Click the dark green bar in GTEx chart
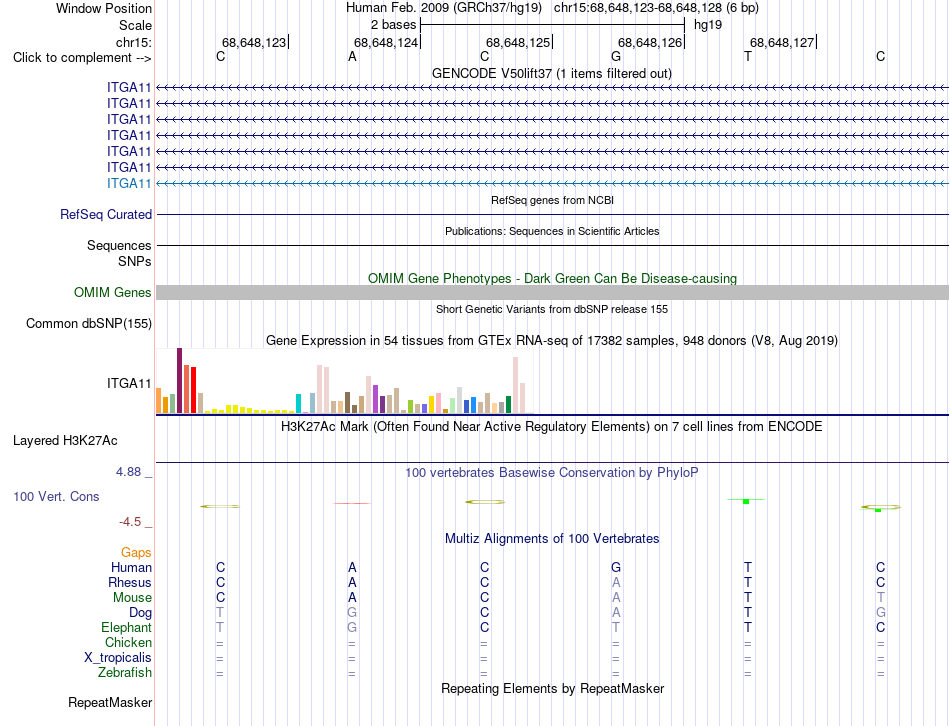The width and height of the screenshot is (950, 726). pos(508,405)
